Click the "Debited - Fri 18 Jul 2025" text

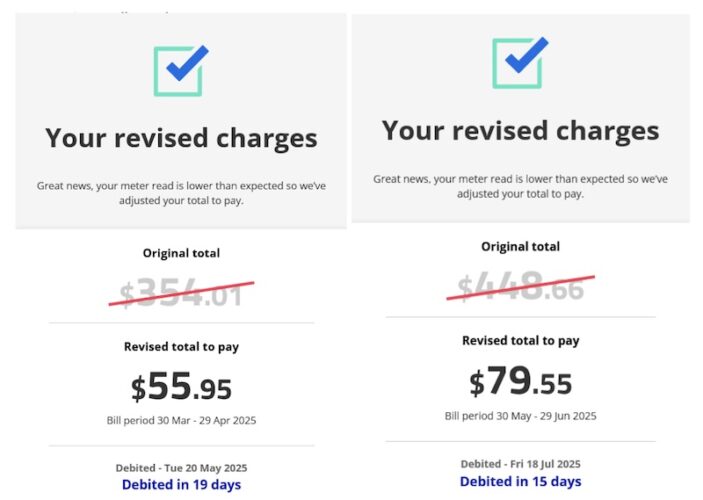coord(520,464)
